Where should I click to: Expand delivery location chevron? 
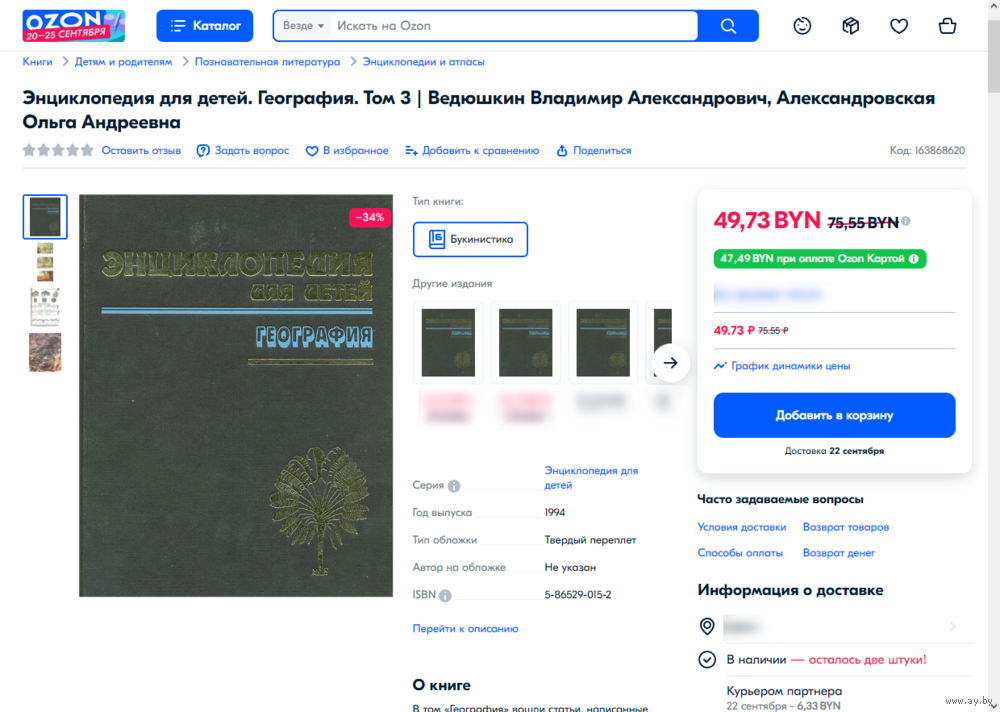[952, 627]
